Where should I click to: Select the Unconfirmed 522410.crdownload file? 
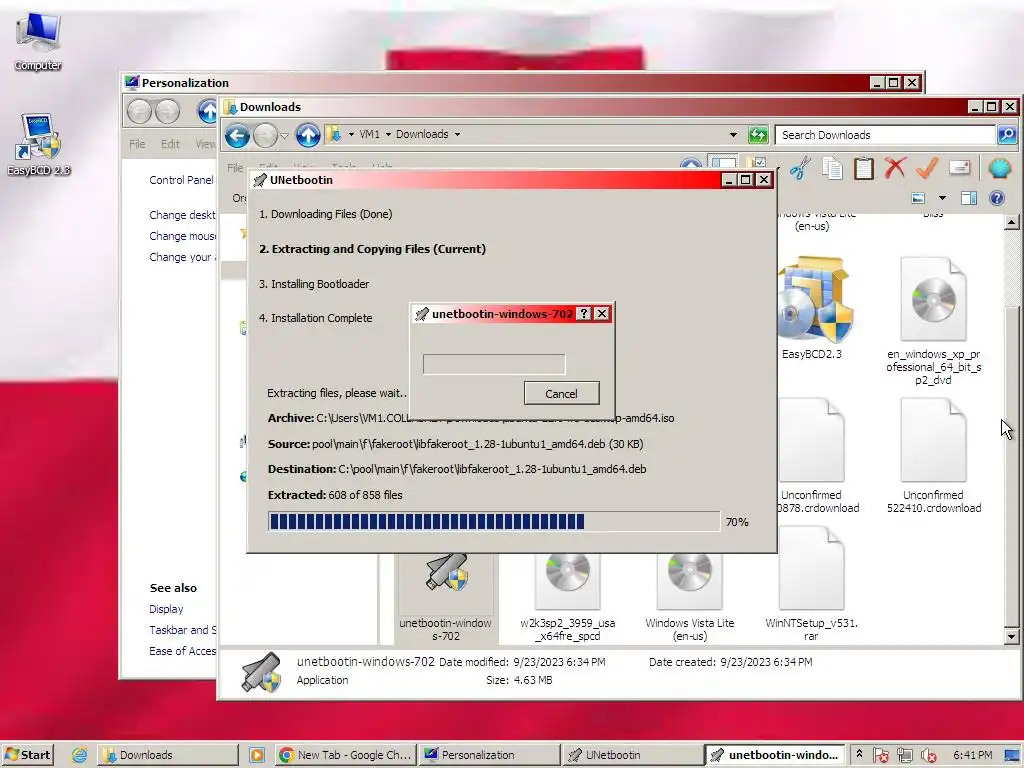(x=933, y=456)
